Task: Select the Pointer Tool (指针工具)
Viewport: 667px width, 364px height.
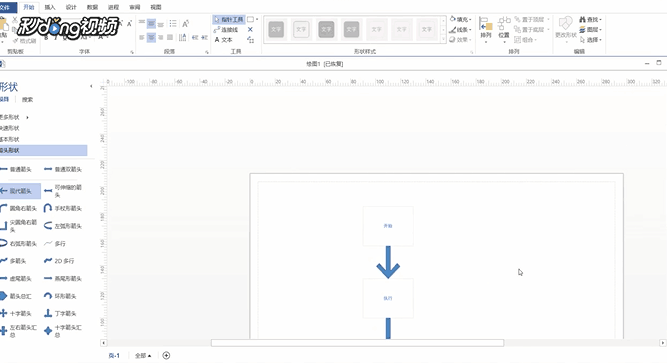Action: coord(229,20)
